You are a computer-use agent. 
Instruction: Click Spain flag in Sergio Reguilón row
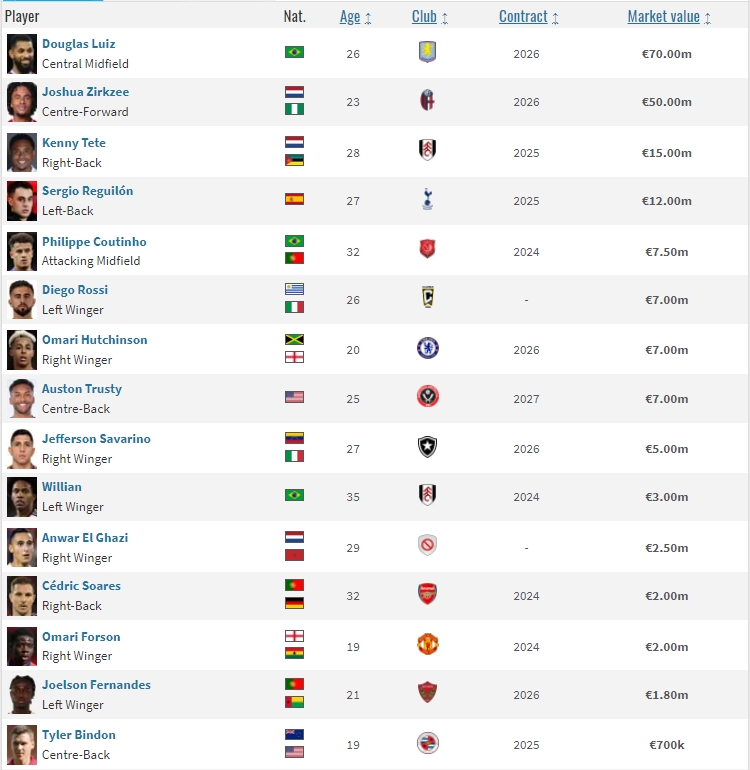(x=294, y=200)
